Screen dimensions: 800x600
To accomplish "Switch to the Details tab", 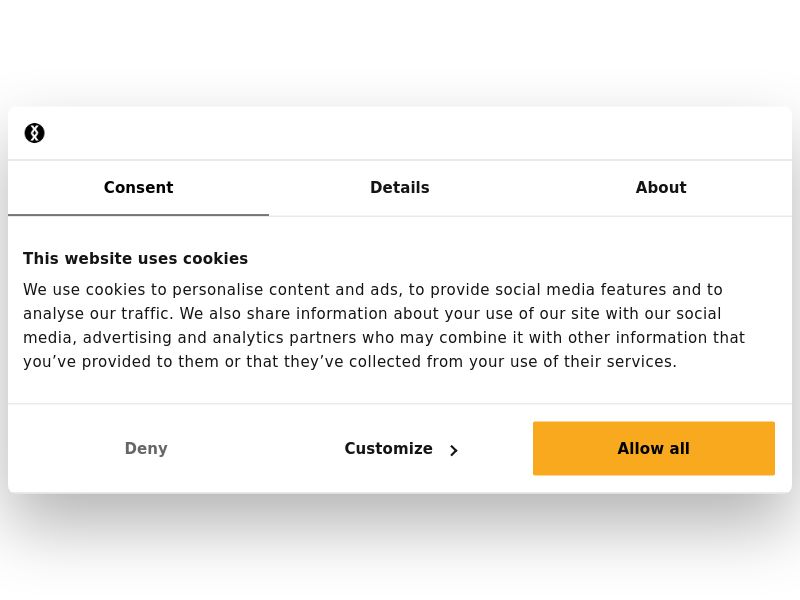I will (399, 188).
